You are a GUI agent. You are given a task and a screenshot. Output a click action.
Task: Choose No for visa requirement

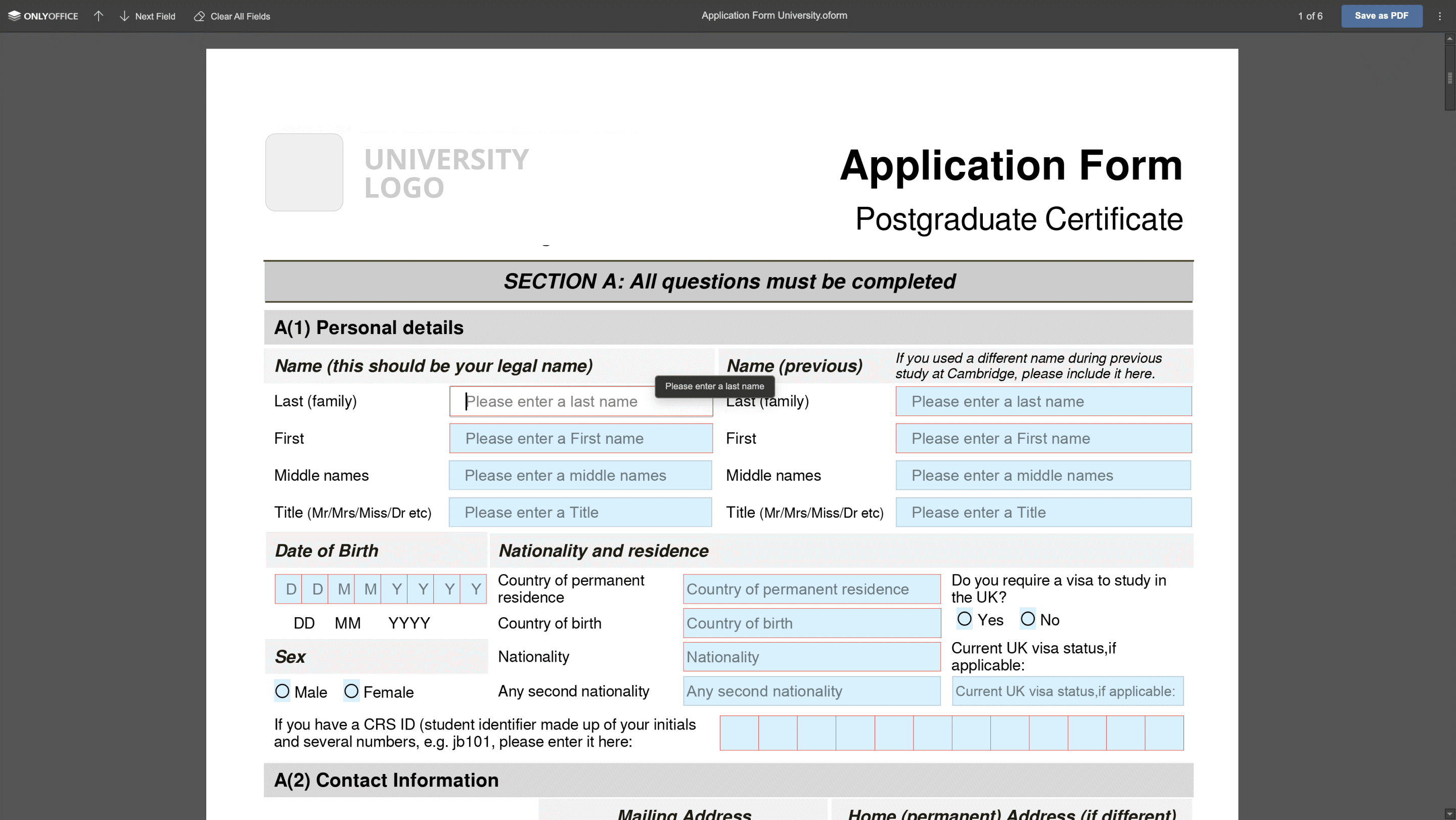pyautogui.click(x=1028, y=619)
